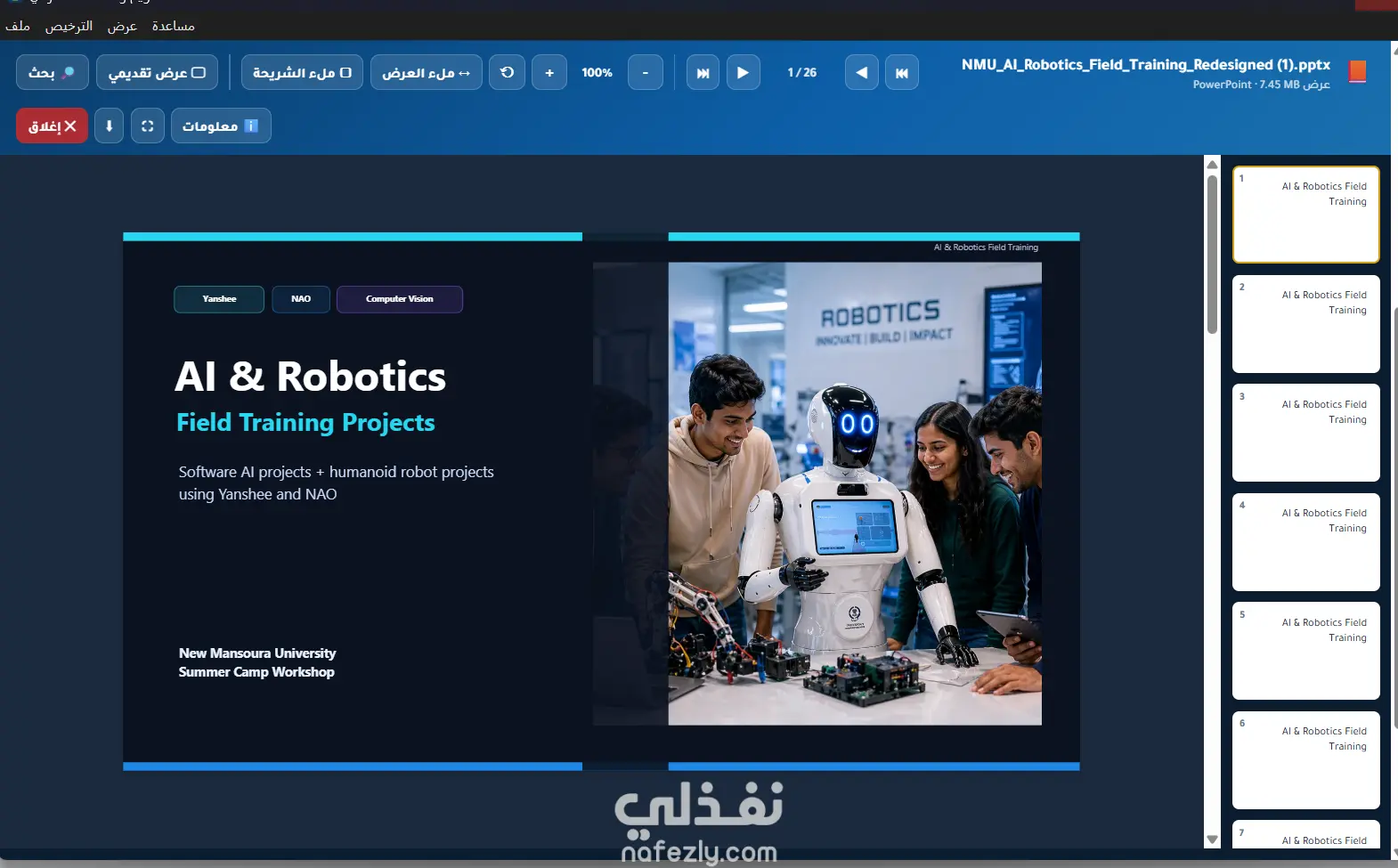Jump to last slide icon
Viewport: 1398px width, 868px height.
pyautogui.click(x=703, y=72)
